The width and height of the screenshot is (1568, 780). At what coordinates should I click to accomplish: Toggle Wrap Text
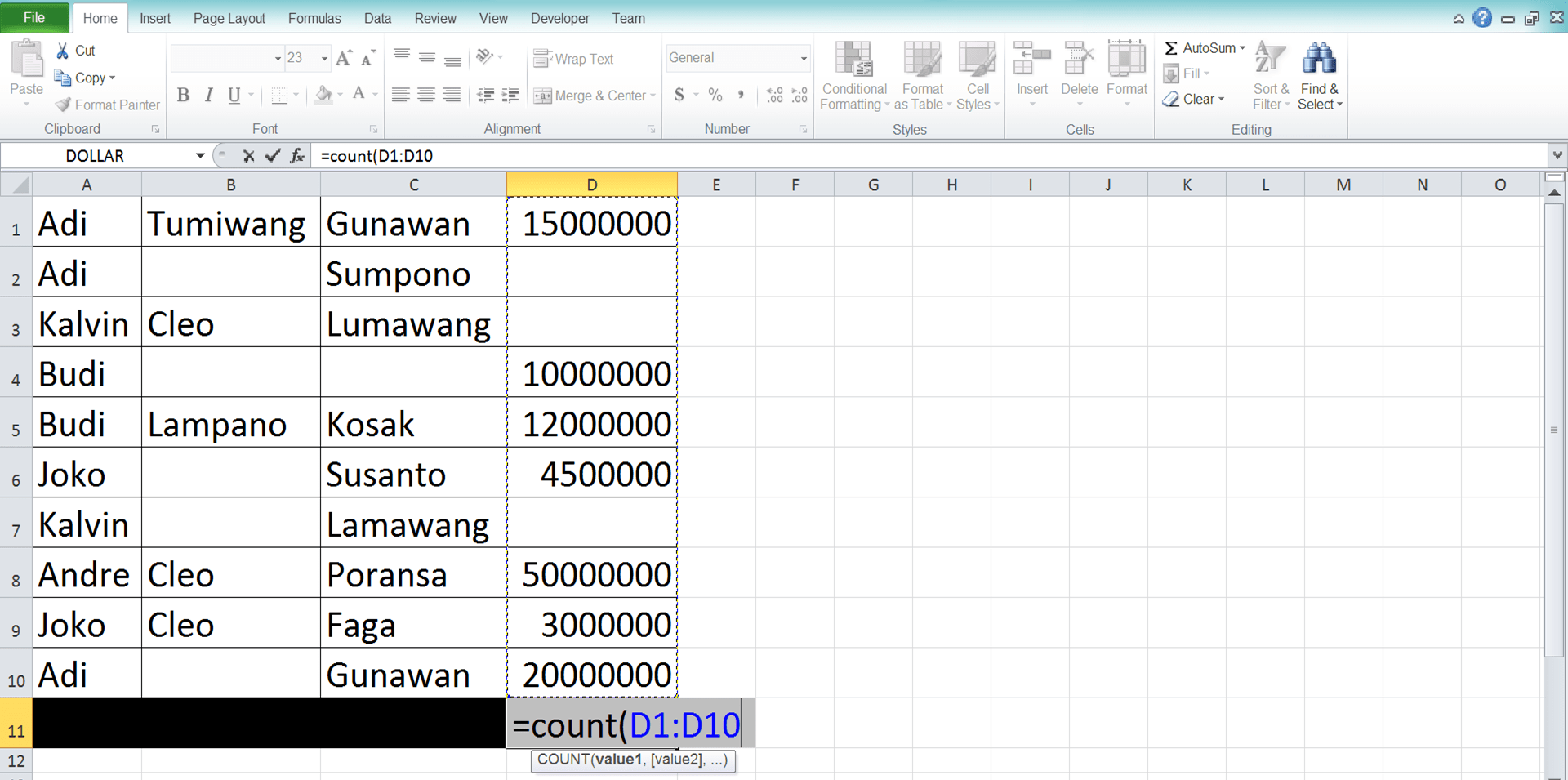coord(573,59)
